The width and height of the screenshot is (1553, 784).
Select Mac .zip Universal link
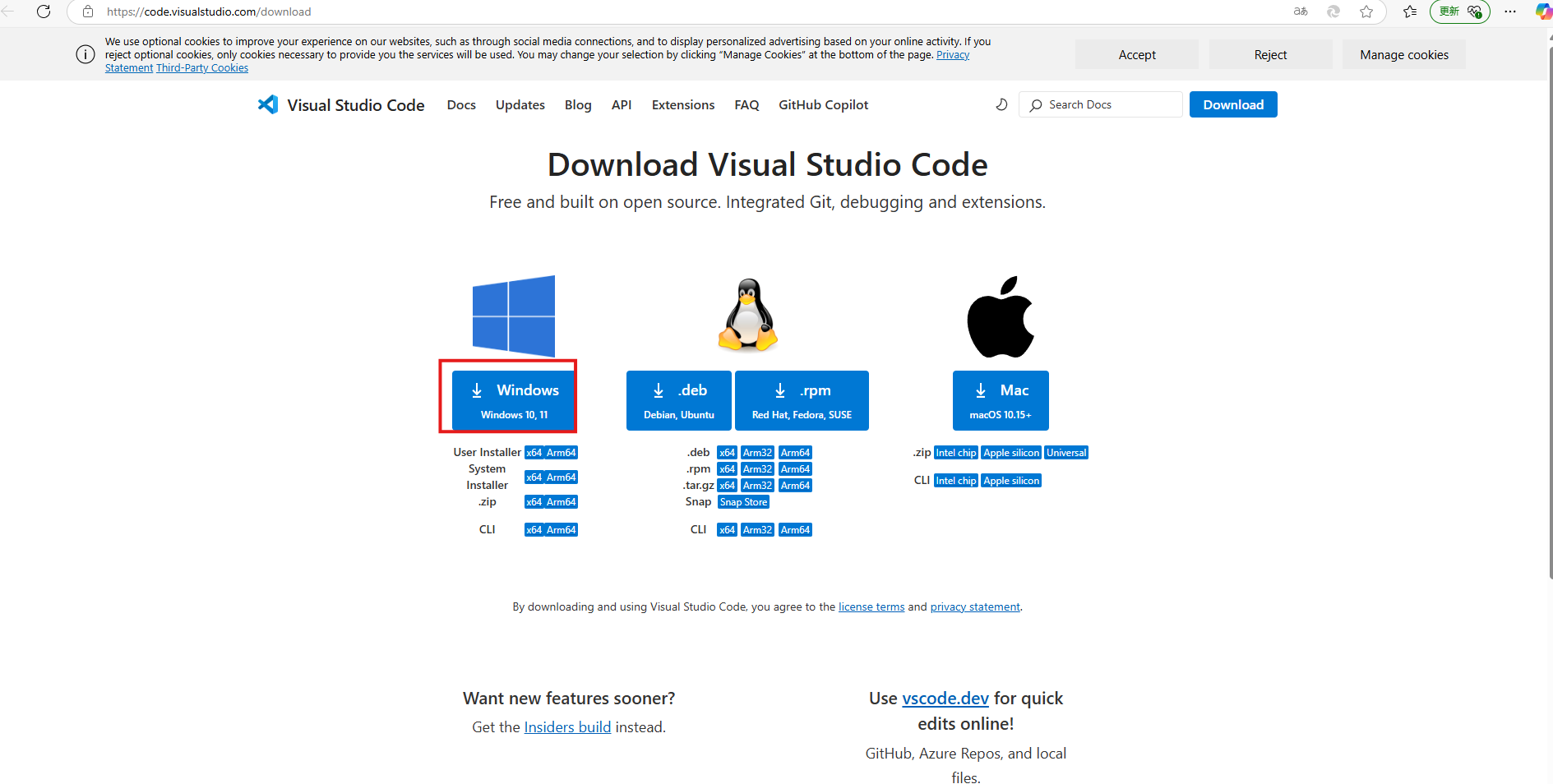(x=1066, y=453)
